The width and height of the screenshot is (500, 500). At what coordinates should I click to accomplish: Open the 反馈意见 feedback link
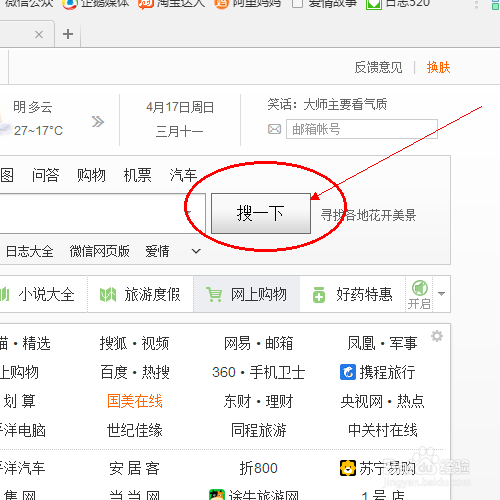pyautogui.click(x=378, y=68)
